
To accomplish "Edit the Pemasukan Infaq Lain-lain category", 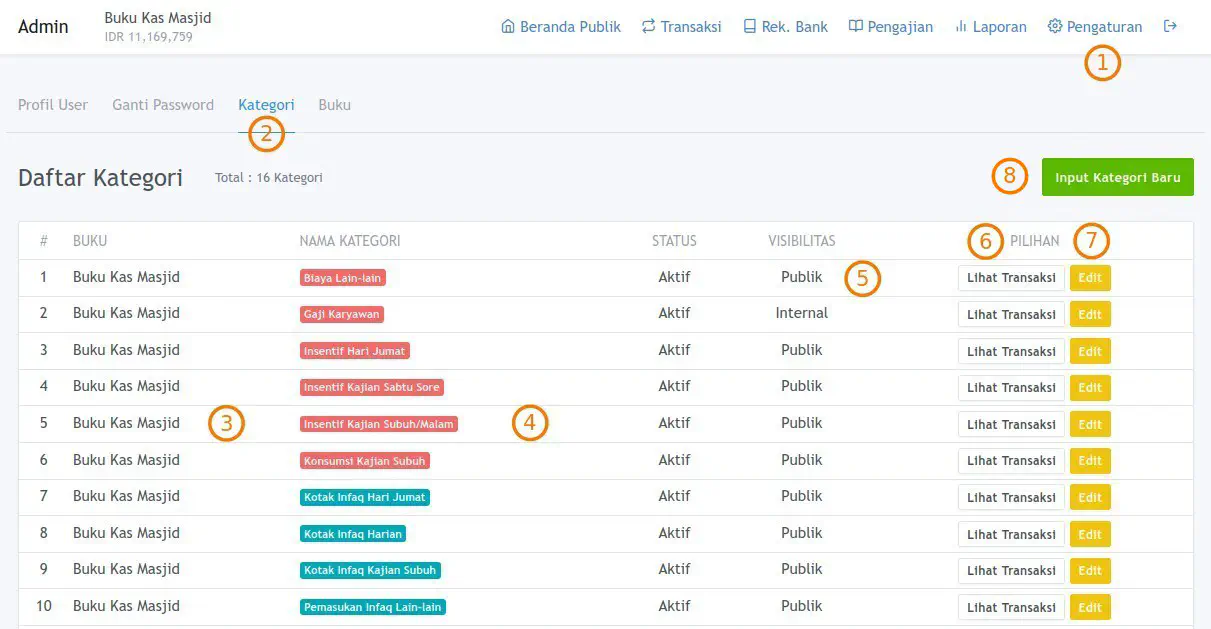I will point(1090,607).
